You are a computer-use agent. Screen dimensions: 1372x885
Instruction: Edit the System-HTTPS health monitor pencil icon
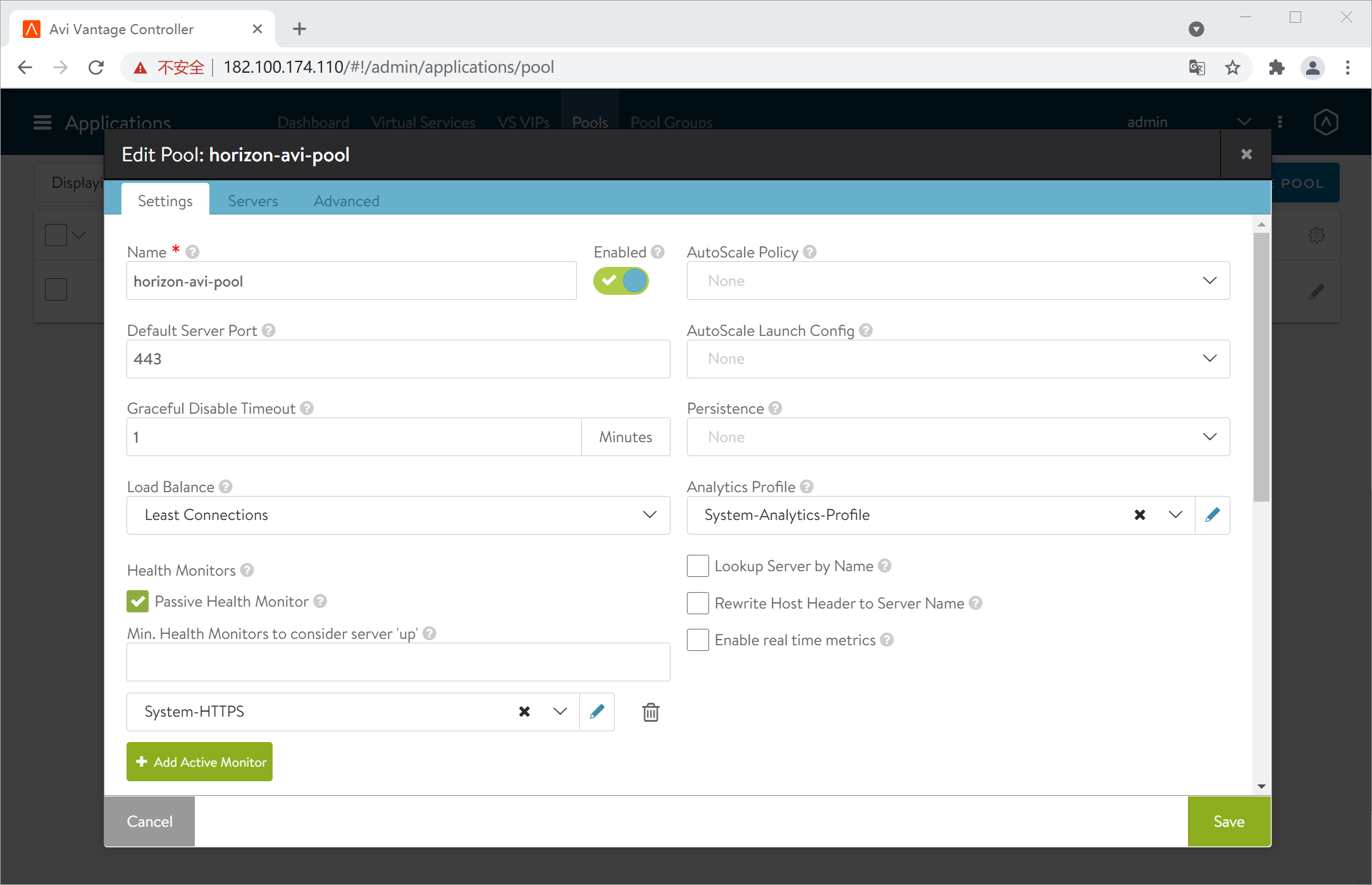pos(596,712)
